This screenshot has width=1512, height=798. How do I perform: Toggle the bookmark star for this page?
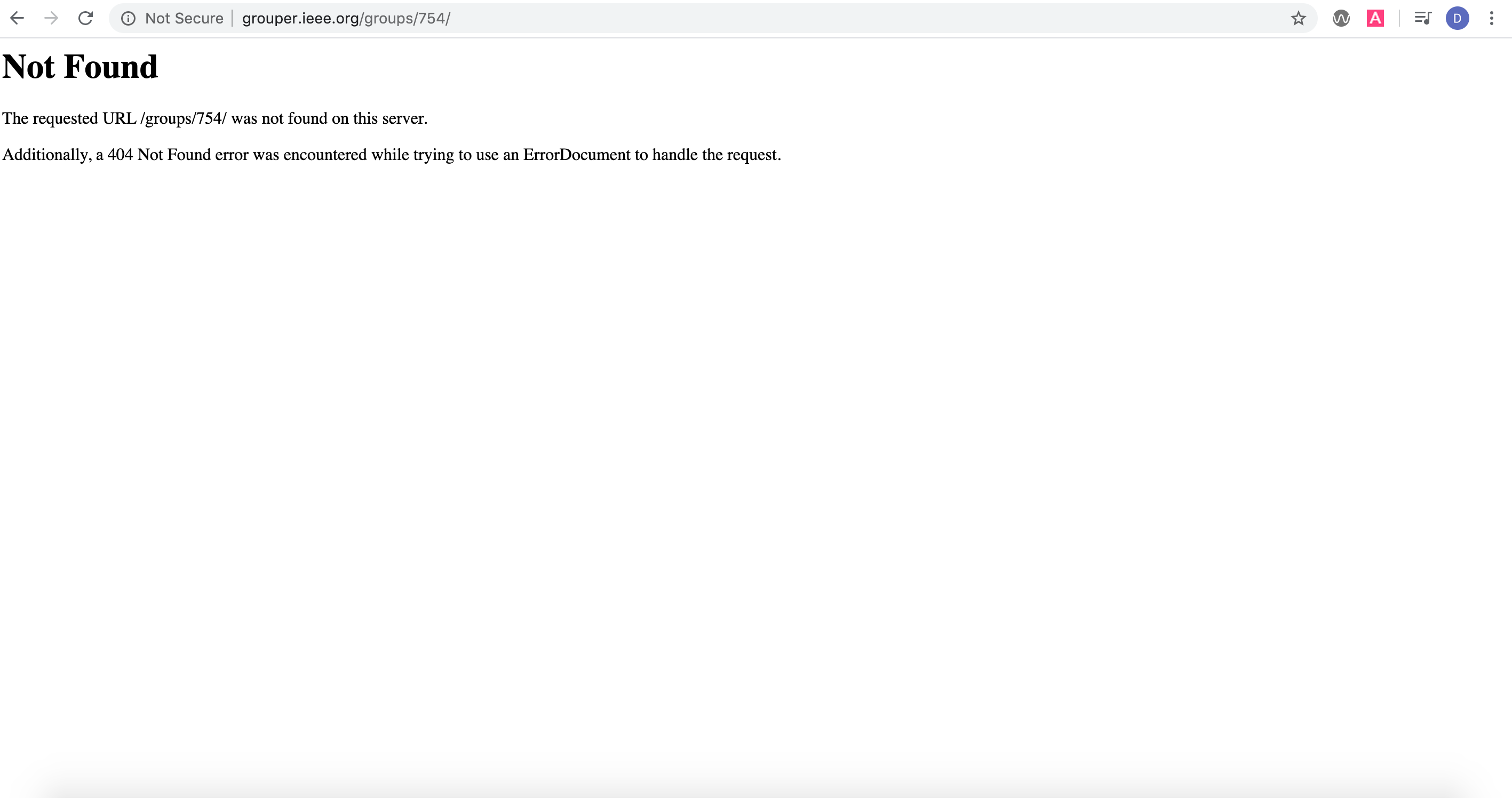(x=1298, y=18)
